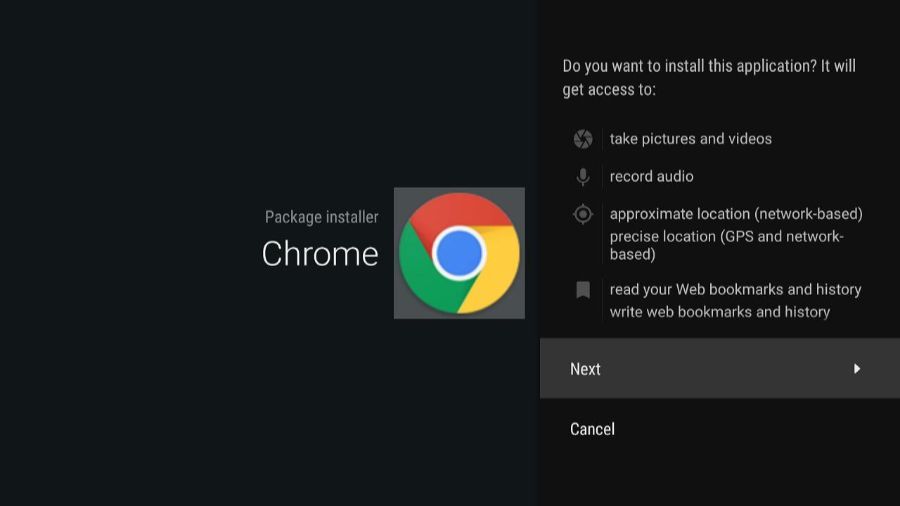
Task: Select the 'take pictures and videos' permission
Action: [x=690, y=139]
